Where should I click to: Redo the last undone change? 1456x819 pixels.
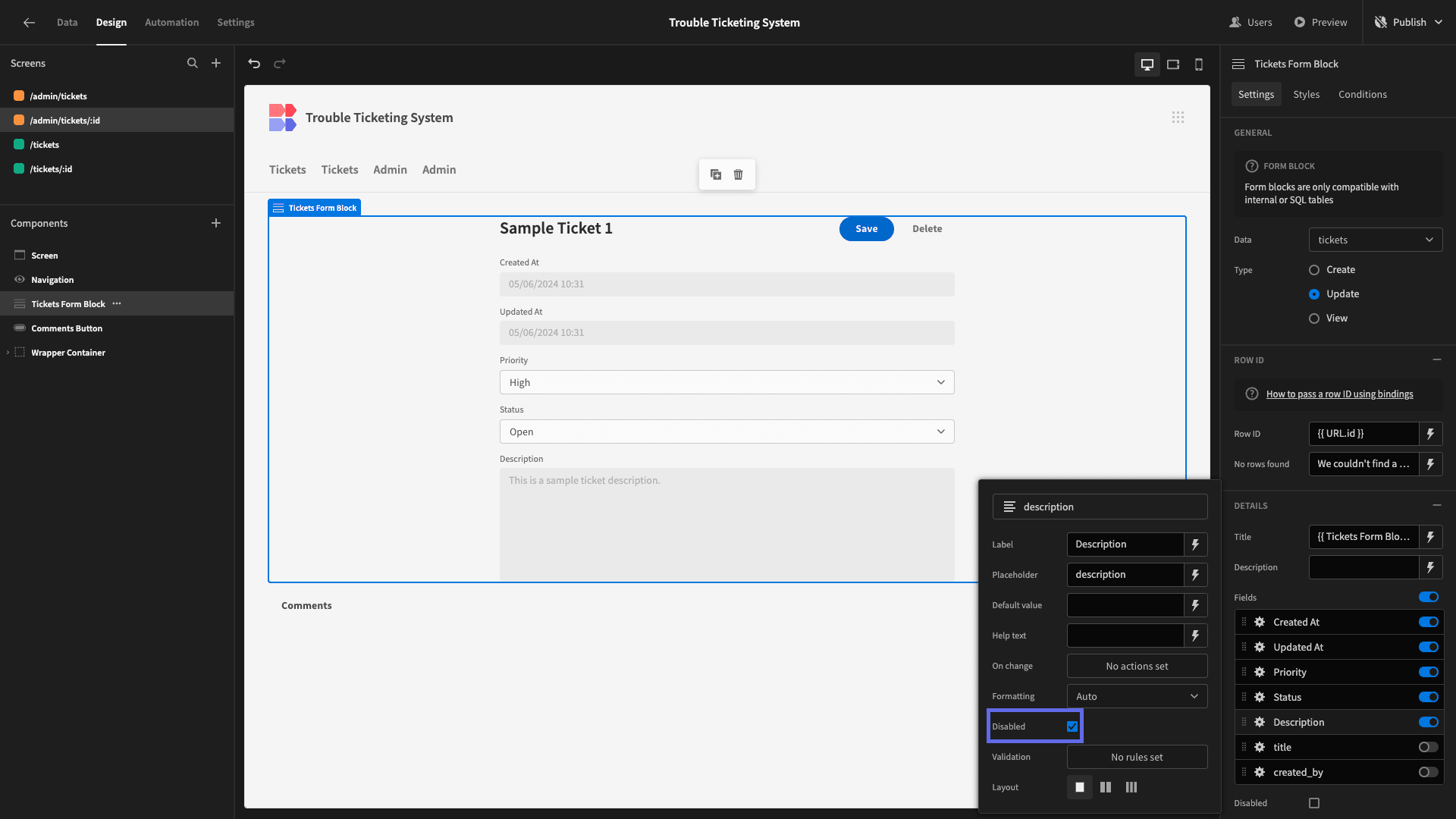[x=280, y=64]
